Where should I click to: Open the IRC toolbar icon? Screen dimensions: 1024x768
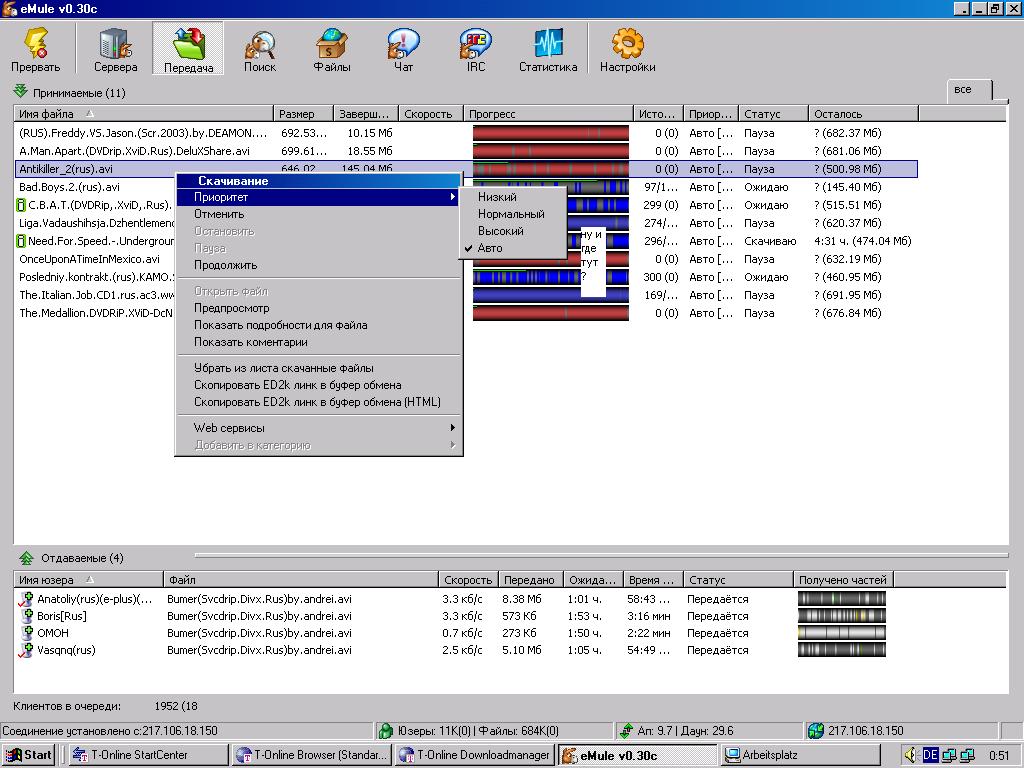tap(475, 49)
